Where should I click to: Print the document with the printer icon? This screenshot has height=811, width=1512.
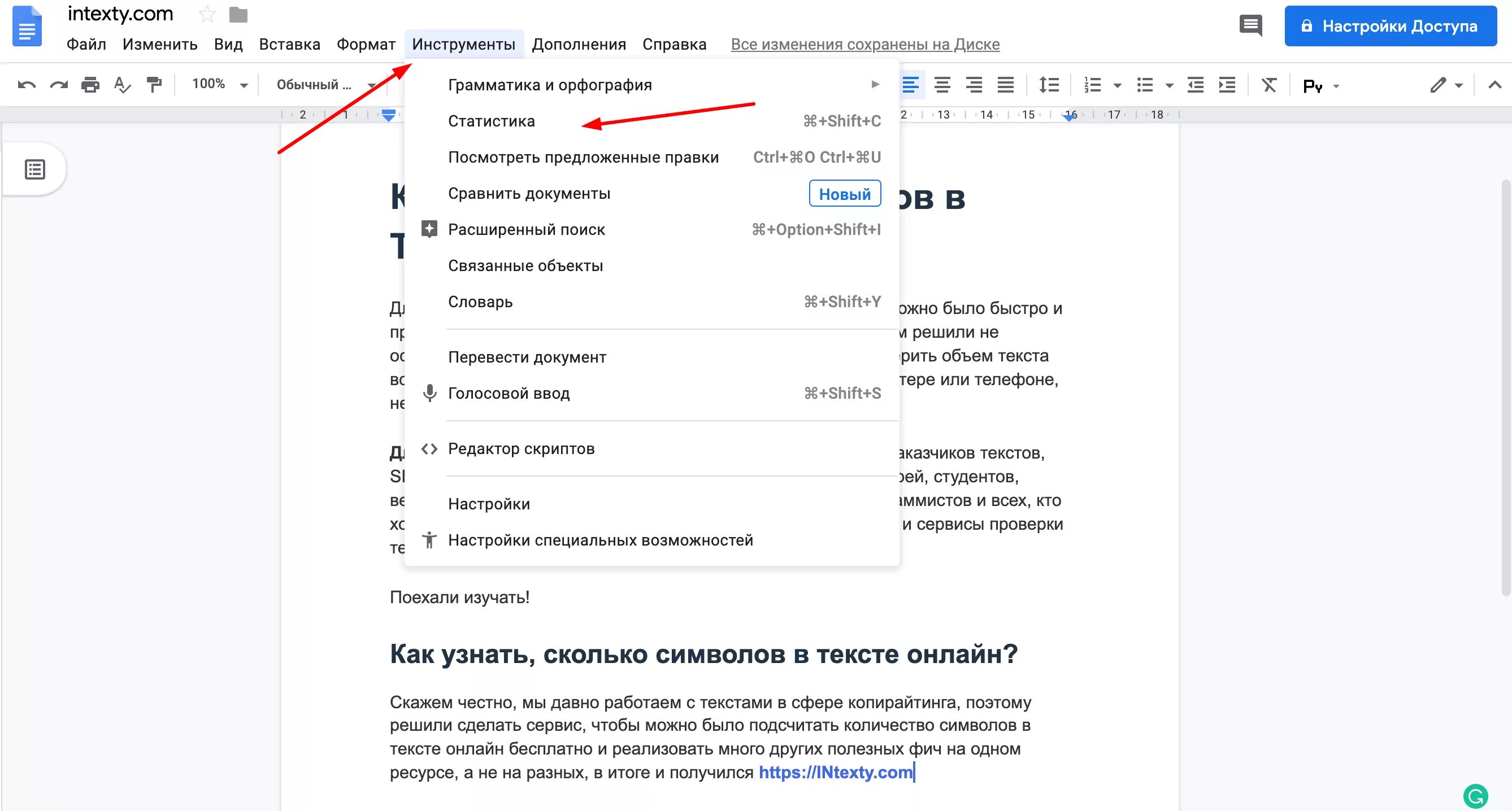[x=90, y=85]
